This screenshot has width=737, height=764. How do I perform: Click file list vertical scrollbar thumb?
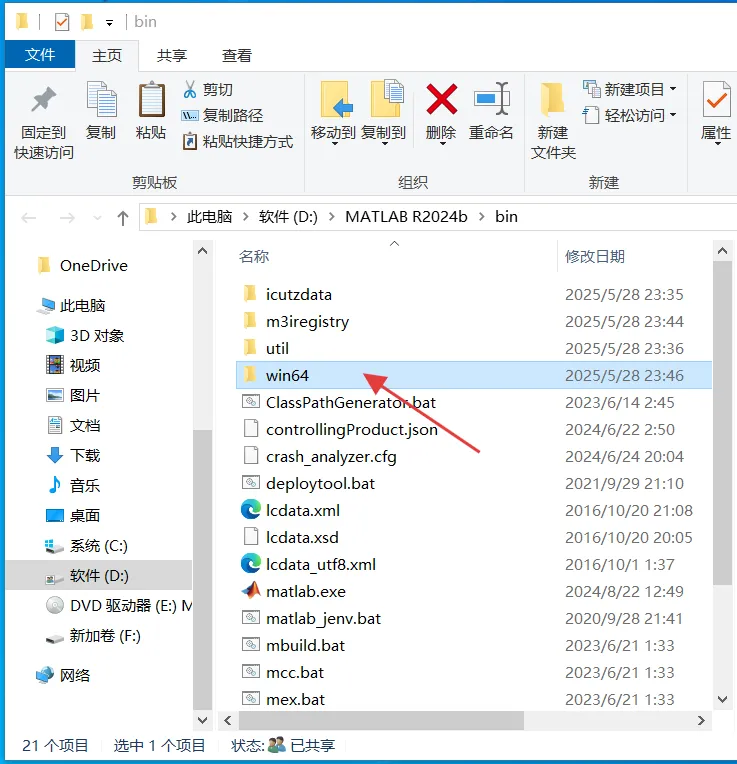click(x=722, y=422)
